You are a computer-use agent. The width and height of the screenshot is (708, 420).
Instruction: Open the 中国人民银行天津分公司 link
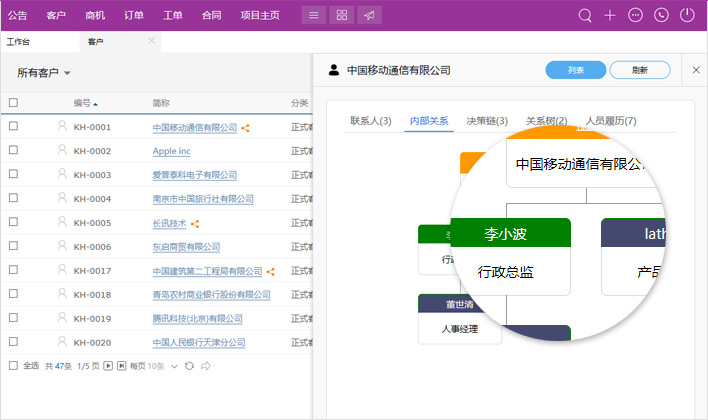199,342
